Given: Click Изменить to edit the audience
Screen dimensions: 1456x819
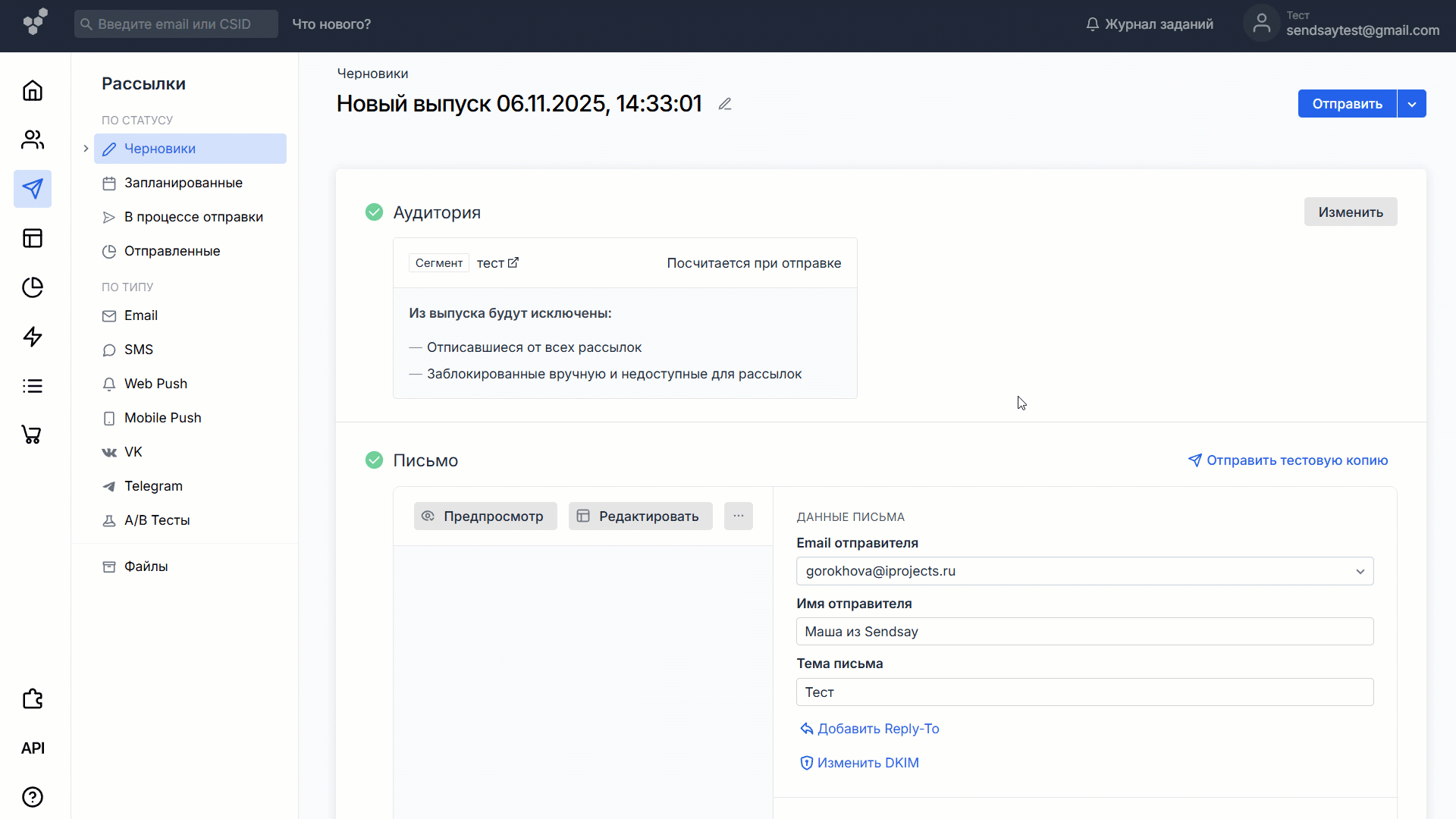Looking at the screenshot, I should (1351, 212).
